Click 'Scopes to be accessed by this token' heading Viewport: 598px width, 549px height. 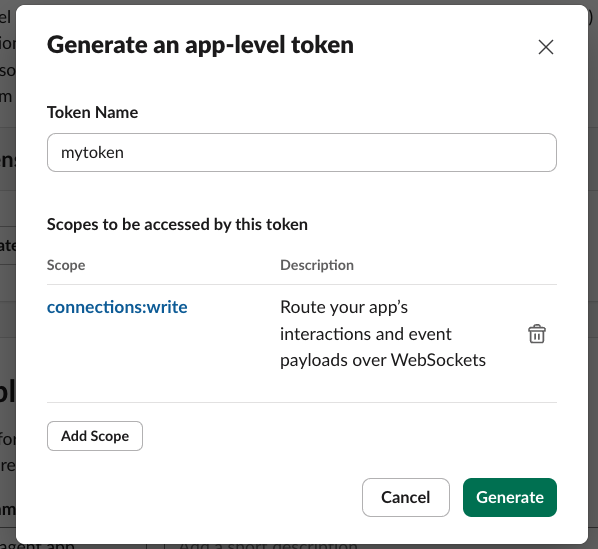[177, 224]
